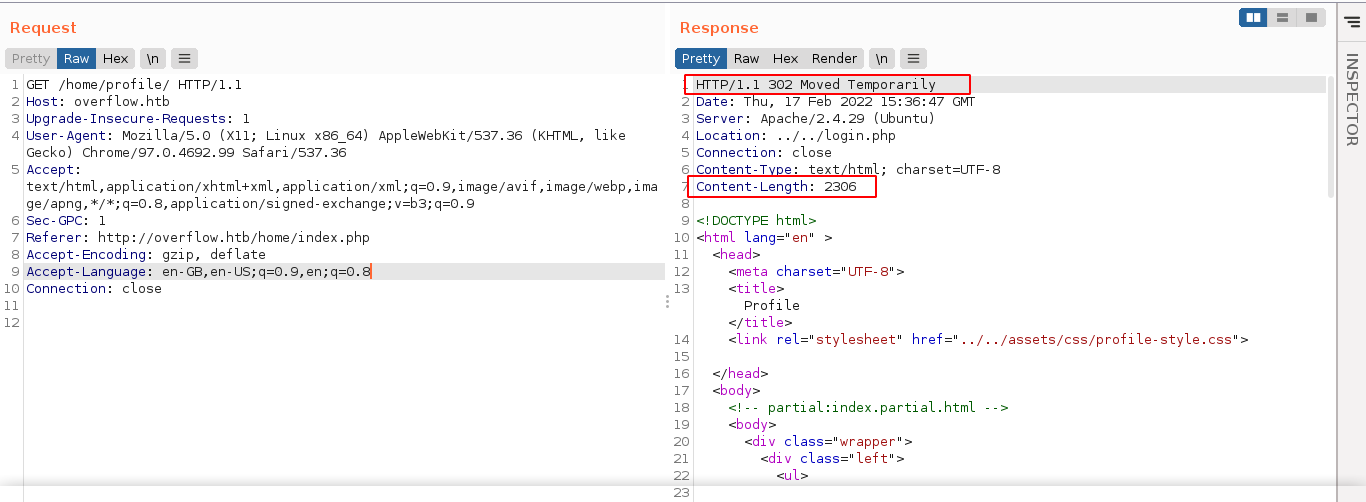Click the Location header line in response
Image resolution: width=1366 pixels, height=502 pixels.
tap(795, 136)
